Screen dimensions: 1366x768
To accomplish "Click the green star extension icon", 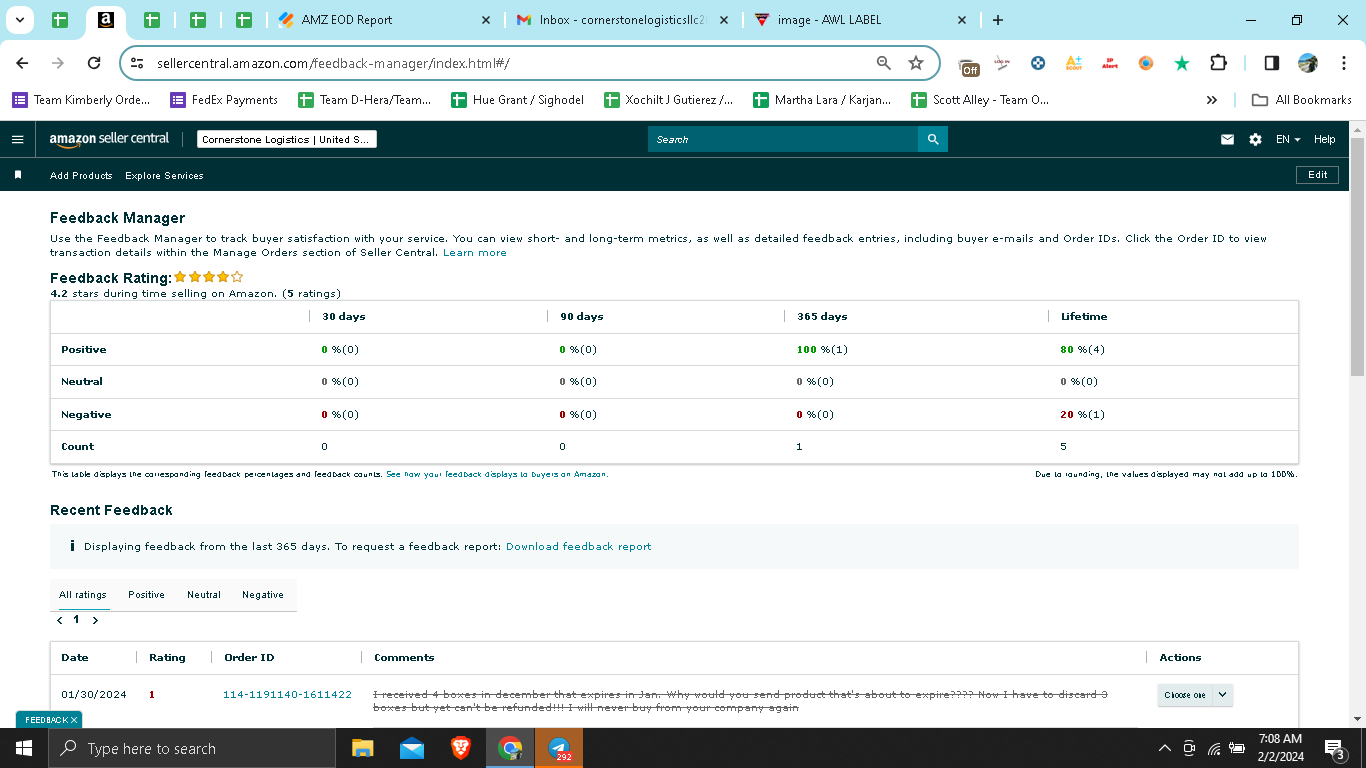I will (x=1182, y=63).
